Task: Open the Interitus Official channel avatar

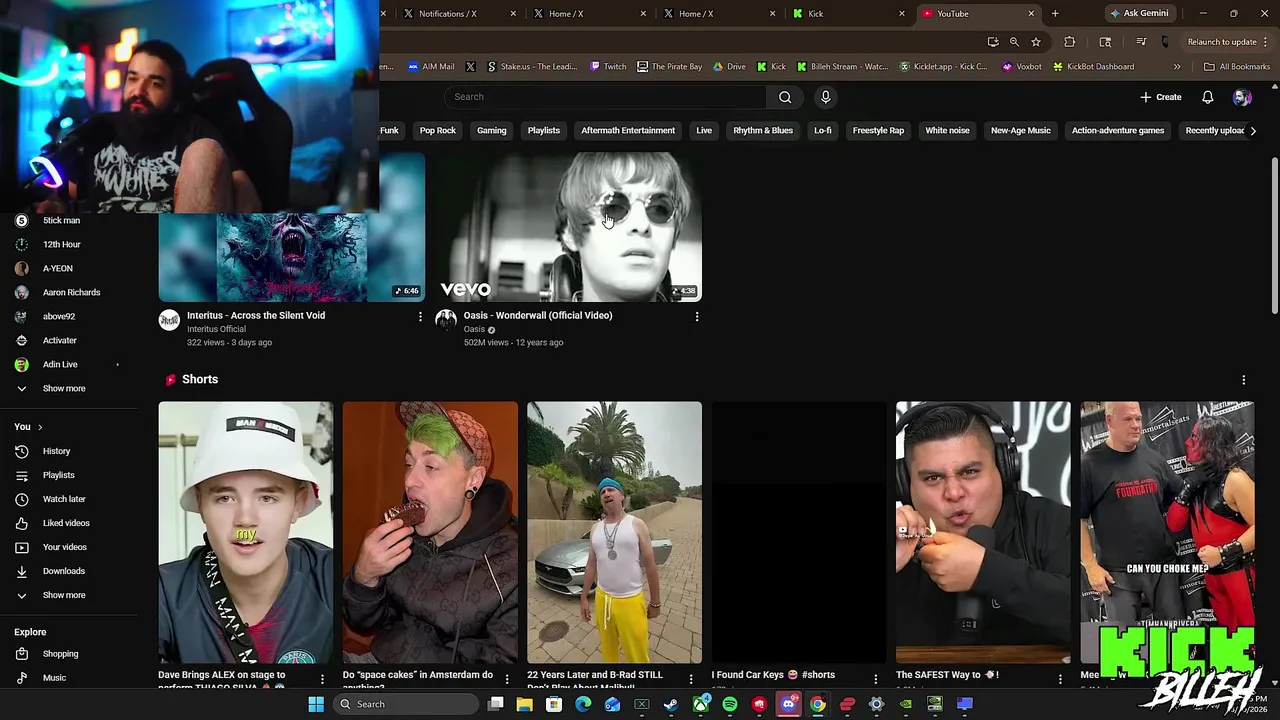Action: pos(170,320)
